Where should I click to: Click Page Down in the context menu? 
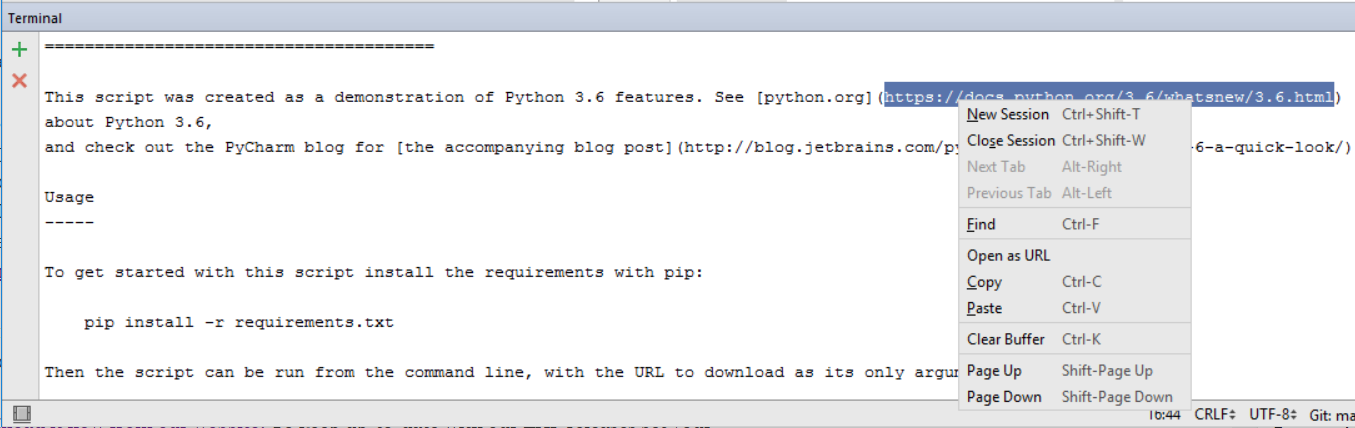[1004, 397]
